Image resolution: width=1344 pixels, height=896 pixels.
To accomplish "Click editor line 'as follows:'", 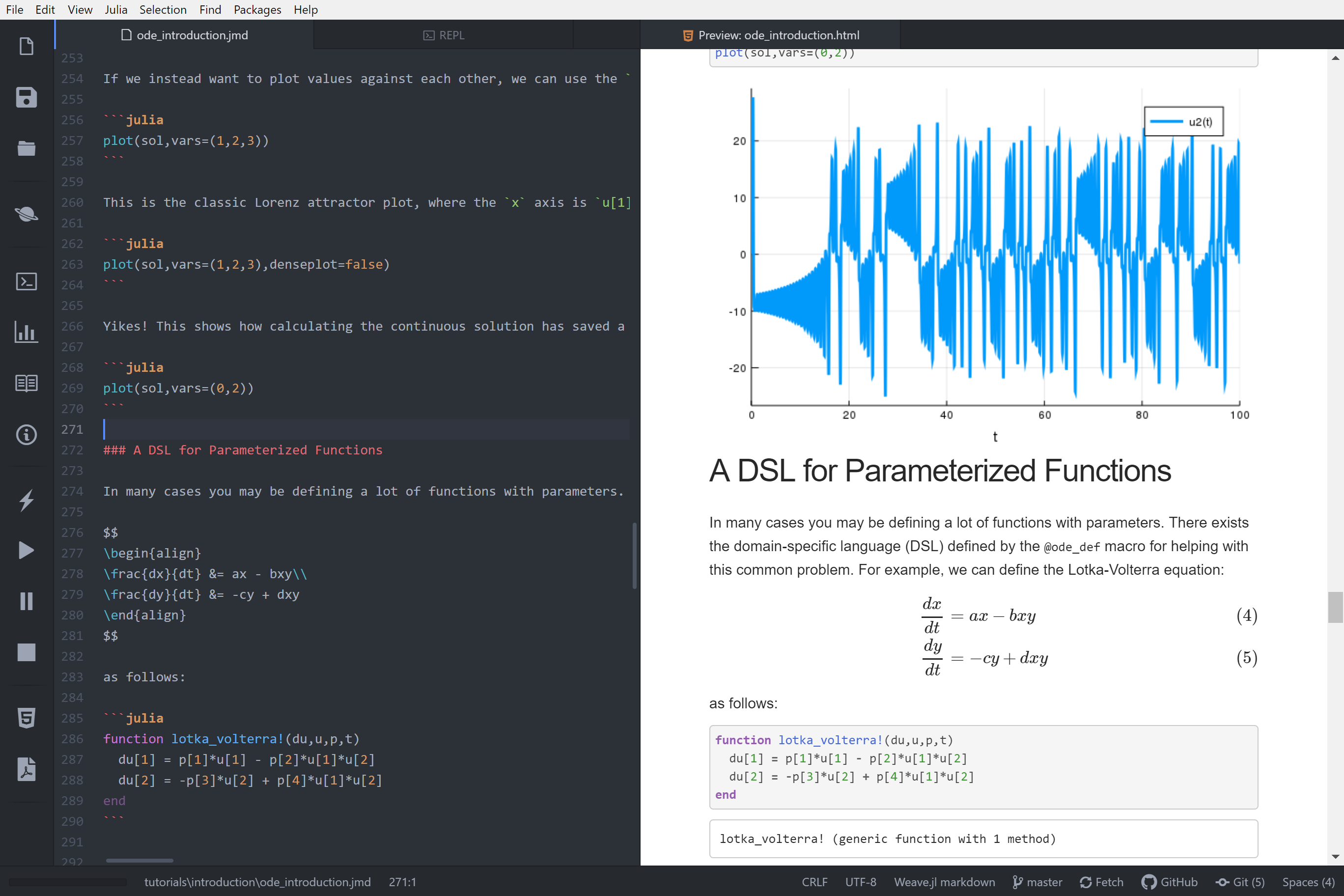I will coord(144,676).
